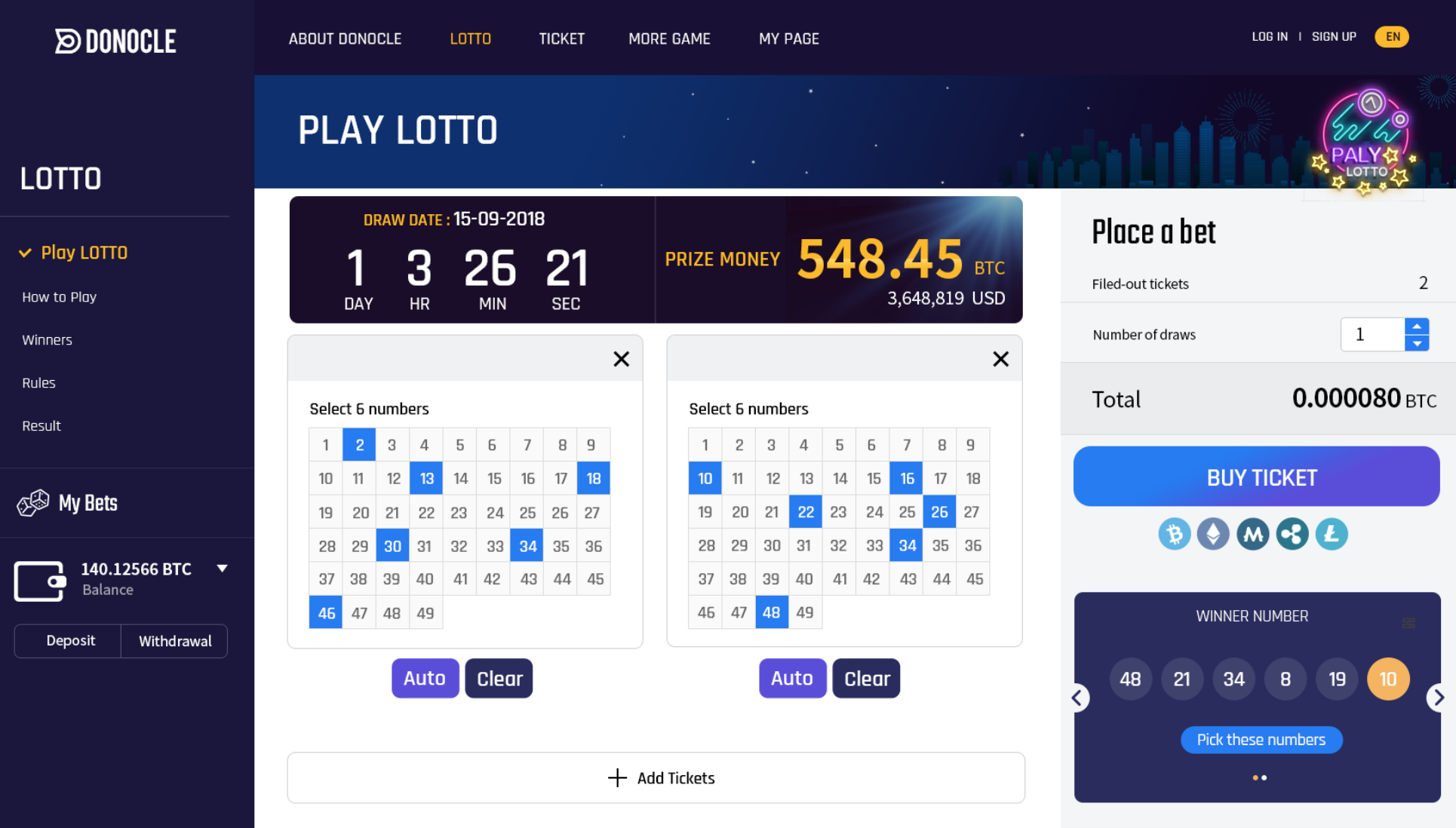Viewport: 1456px width, 828px height.
Task: Click the Ripple payment icon
Action: pyautogui.click(x=1292, y=535)
